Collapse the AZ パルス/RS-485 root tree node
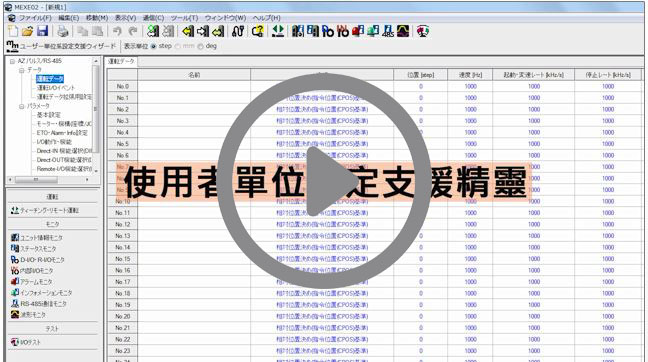This screenshot has width=648, height=362. point(12,61)
